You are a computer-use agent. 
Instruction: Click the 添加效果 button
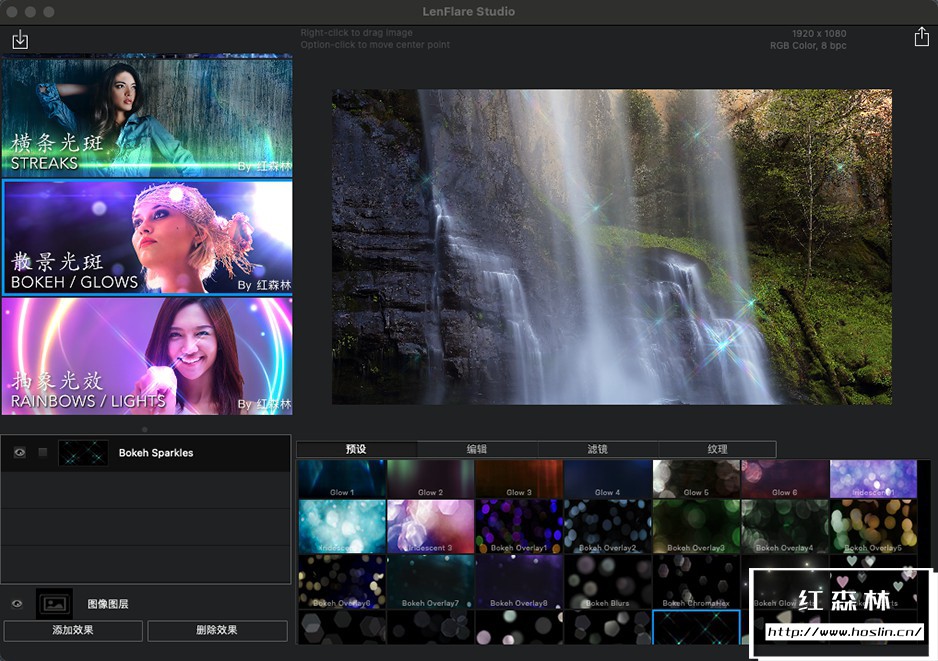pos(74,631)
